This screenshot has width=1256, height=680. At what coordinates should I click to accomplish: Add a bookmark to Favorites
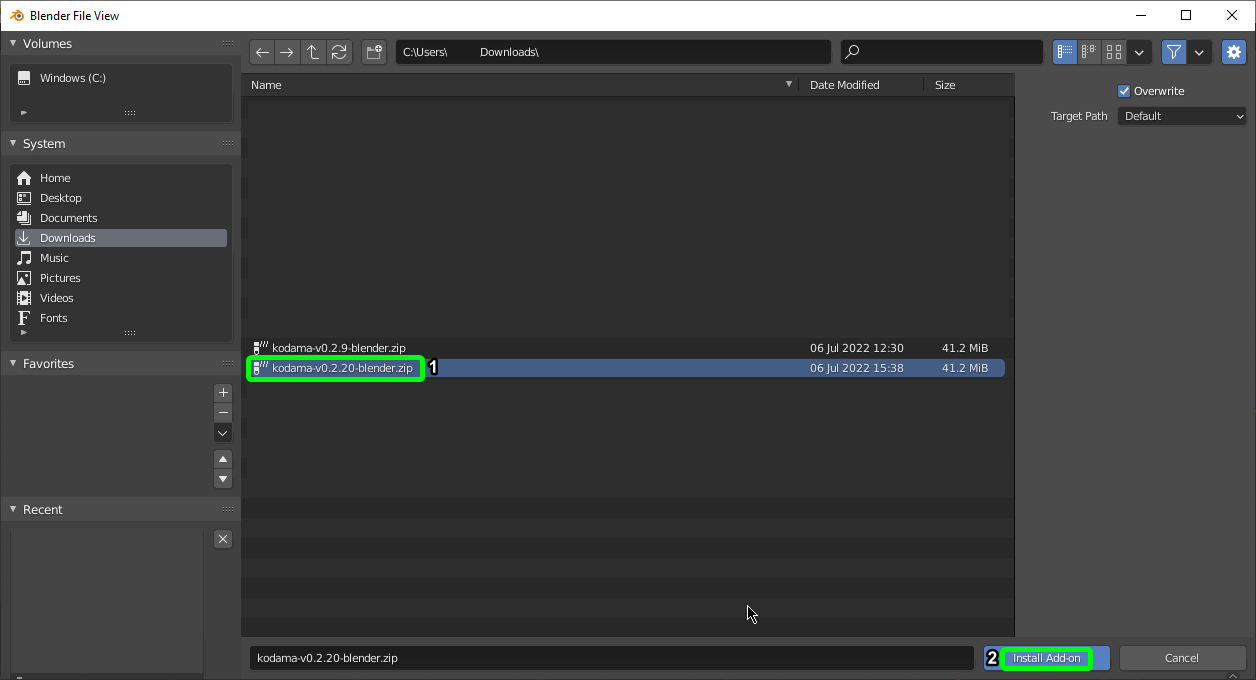pos(223,393)
